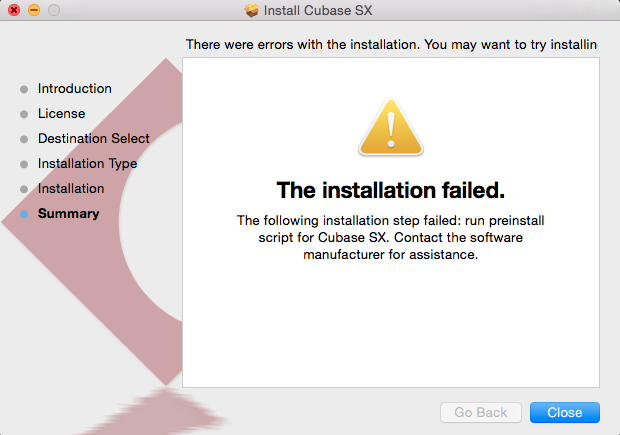Screen dimensions: 620x435
Task: Close the installer with the red window button
Action: [x=14, y=10]
